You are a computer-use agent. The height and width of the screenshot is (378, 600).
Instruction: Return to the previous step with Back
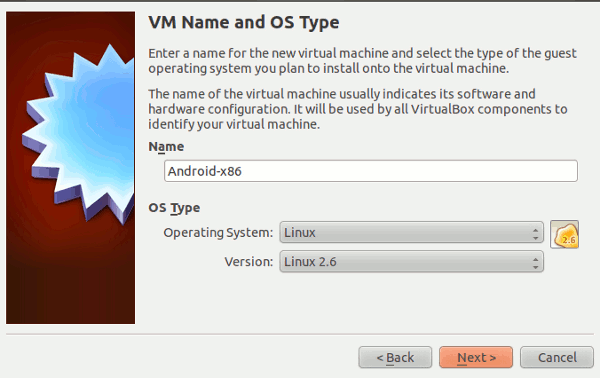(395, 357)
